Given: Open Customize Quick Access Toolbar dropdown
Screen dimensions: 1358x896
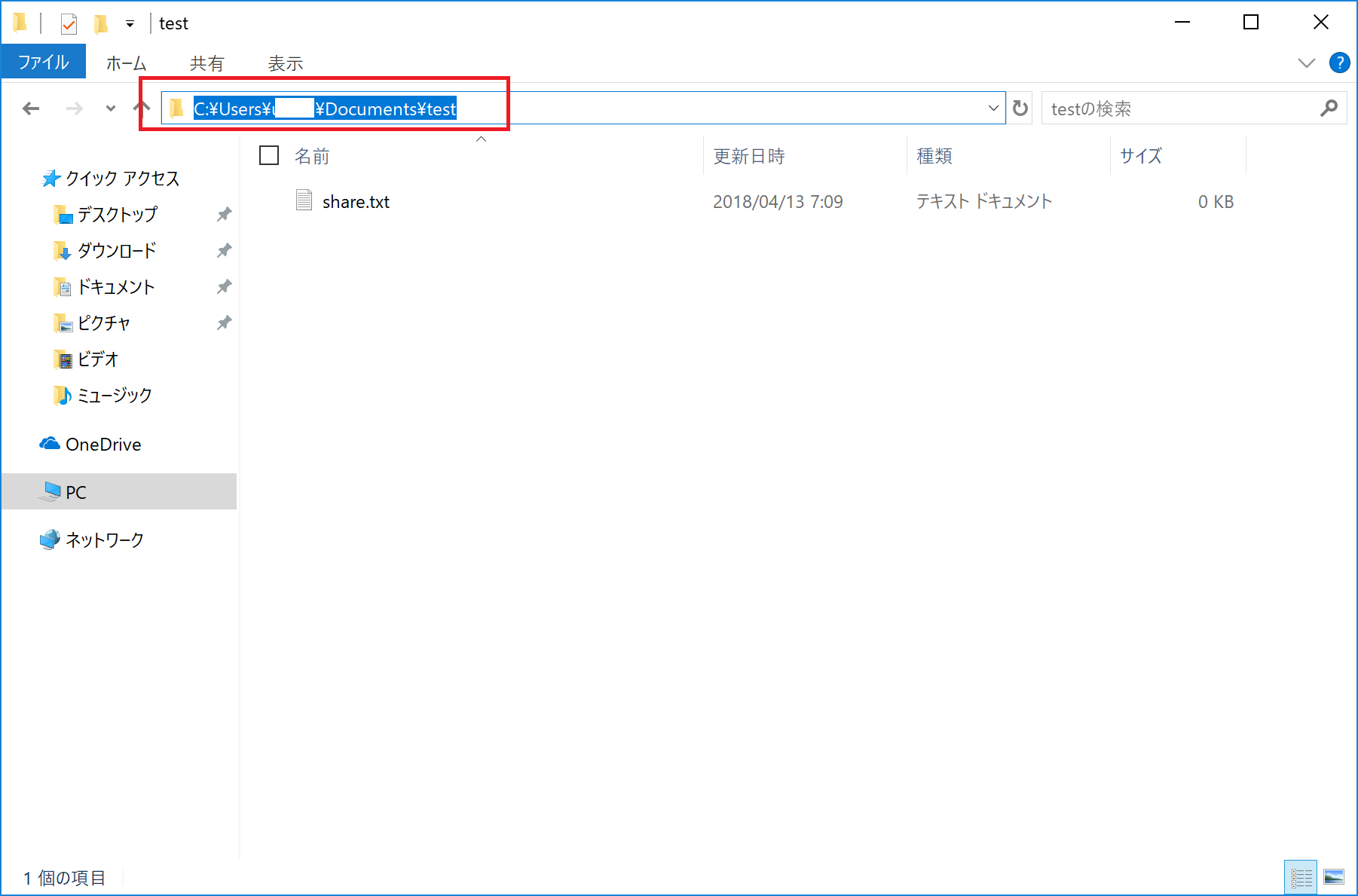Looking at the screenshot, I should [130, 24].
